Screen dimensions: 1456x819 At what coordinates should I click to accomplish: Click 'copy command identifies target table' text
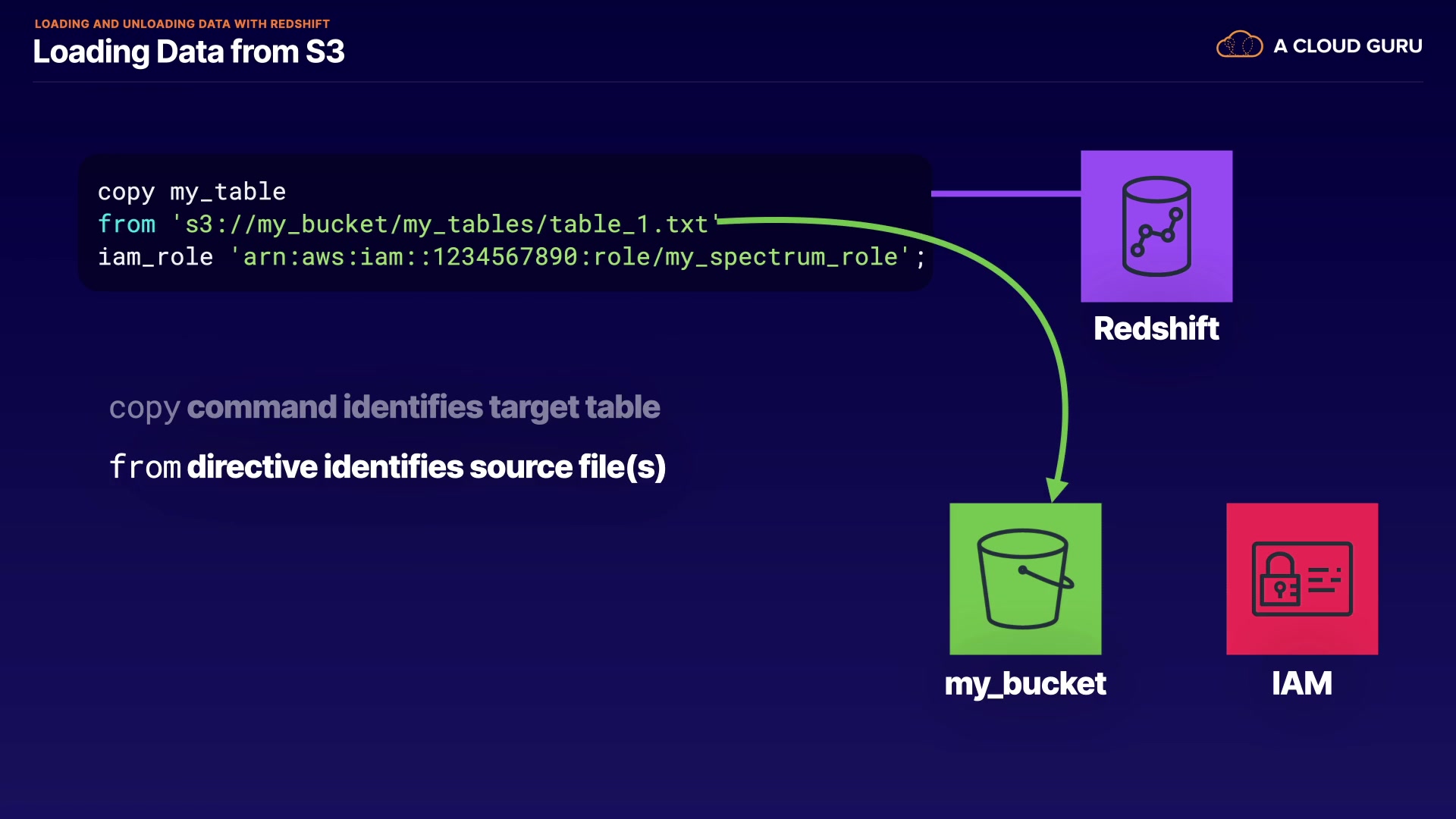384,407
